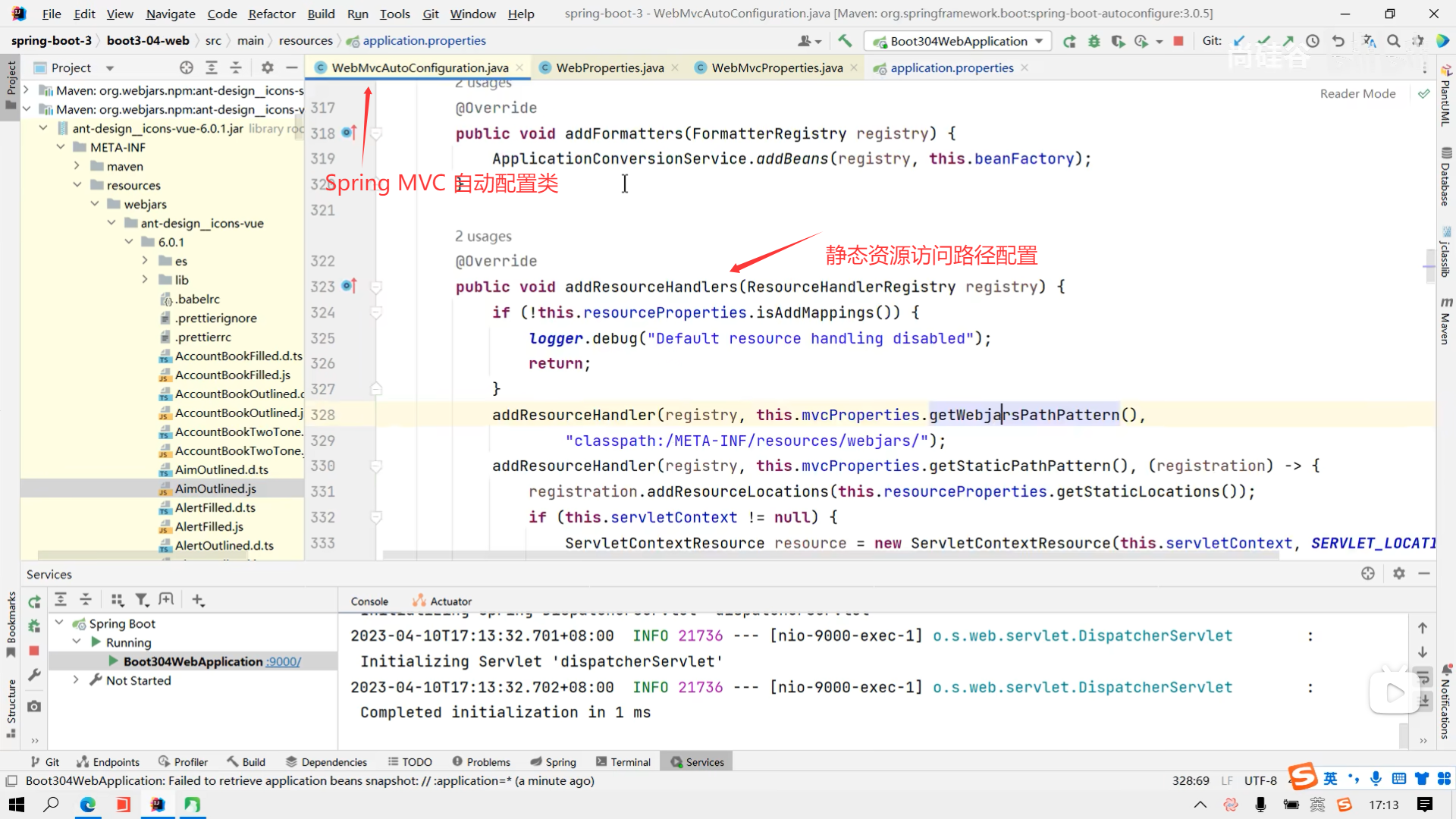Toggle fold marker at line 324
1456x819 pixels.
(375, 312)
